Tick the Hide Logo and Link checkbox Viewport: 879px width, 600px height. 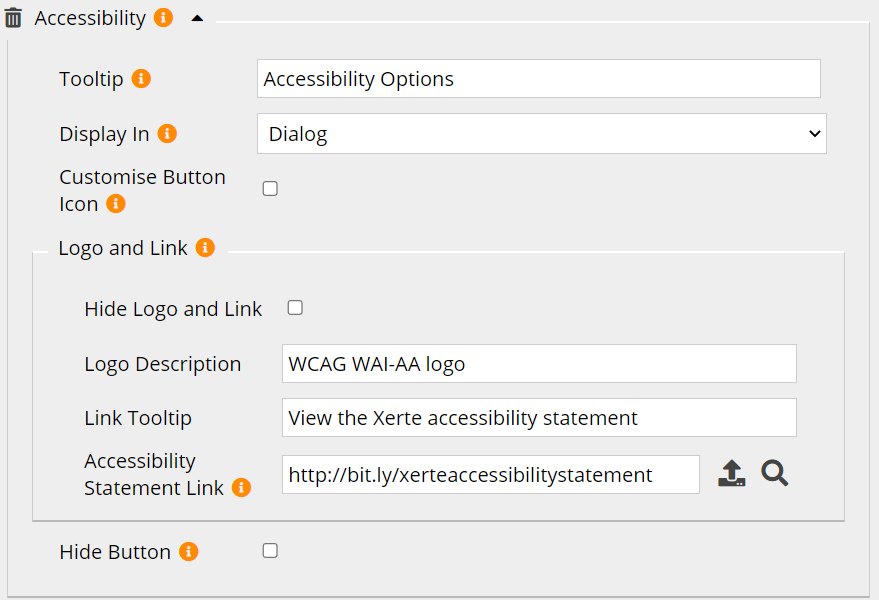(295, 308)
